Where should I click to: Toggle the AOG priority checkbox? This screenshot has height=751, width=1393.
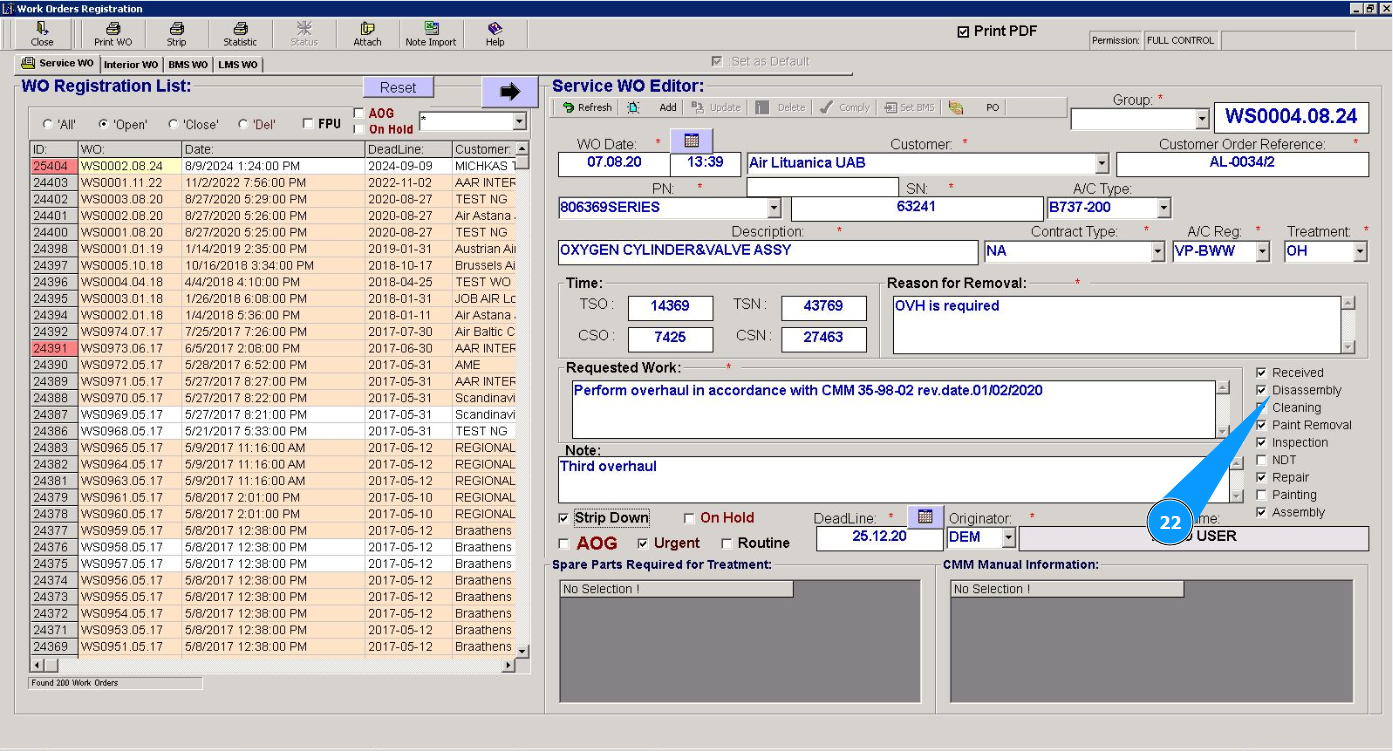coord(564,544)
